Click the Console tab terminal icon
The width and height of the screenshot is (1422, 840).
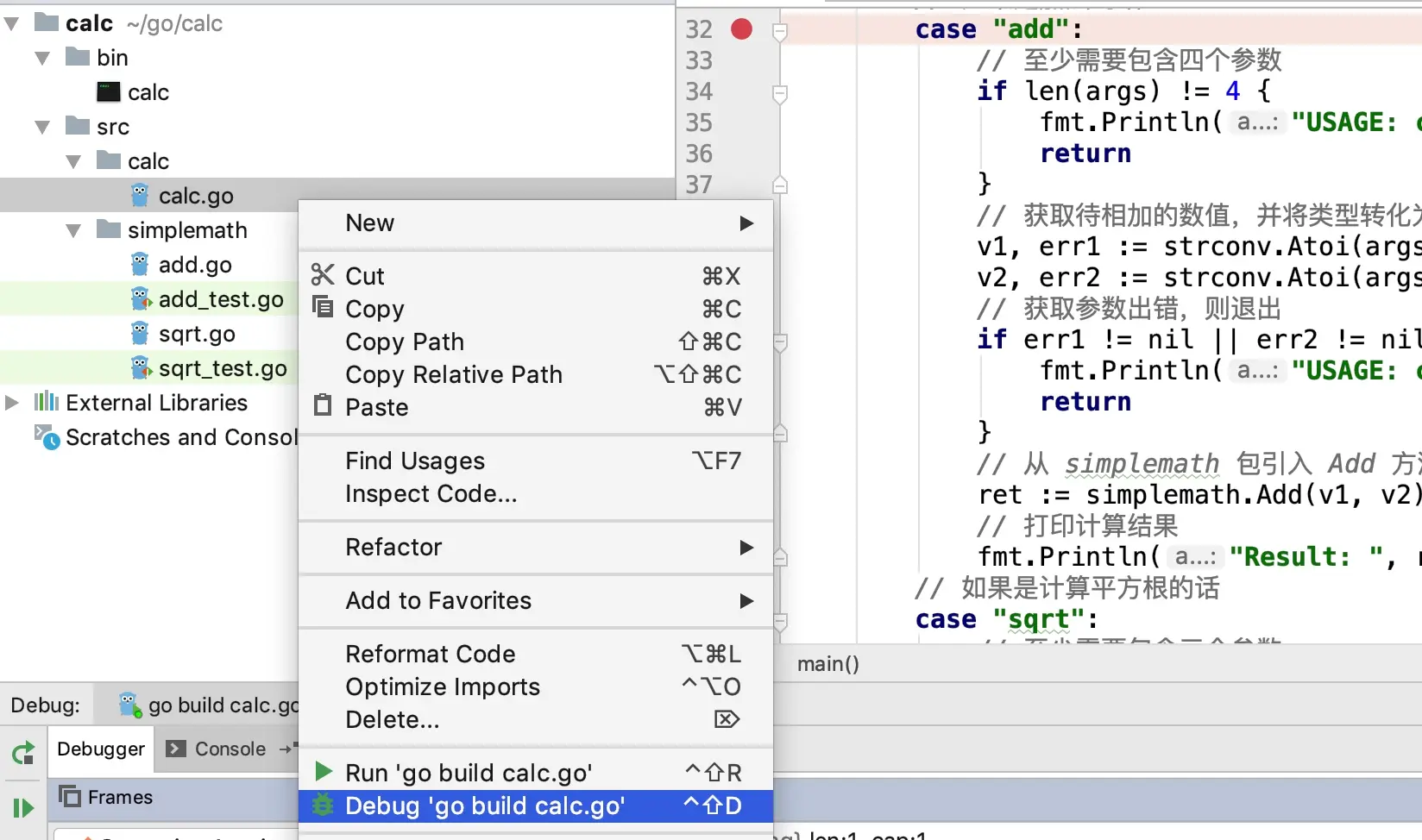click(x=176, y=749)
